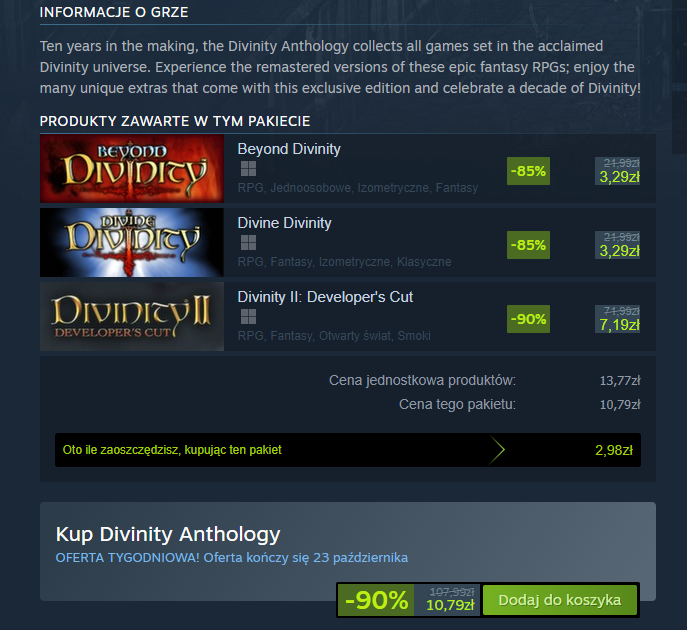Click the -85% badge for Beyond Divinity
Image resolution: width=687 pixels, height=630 pixels.
point(528,171)
